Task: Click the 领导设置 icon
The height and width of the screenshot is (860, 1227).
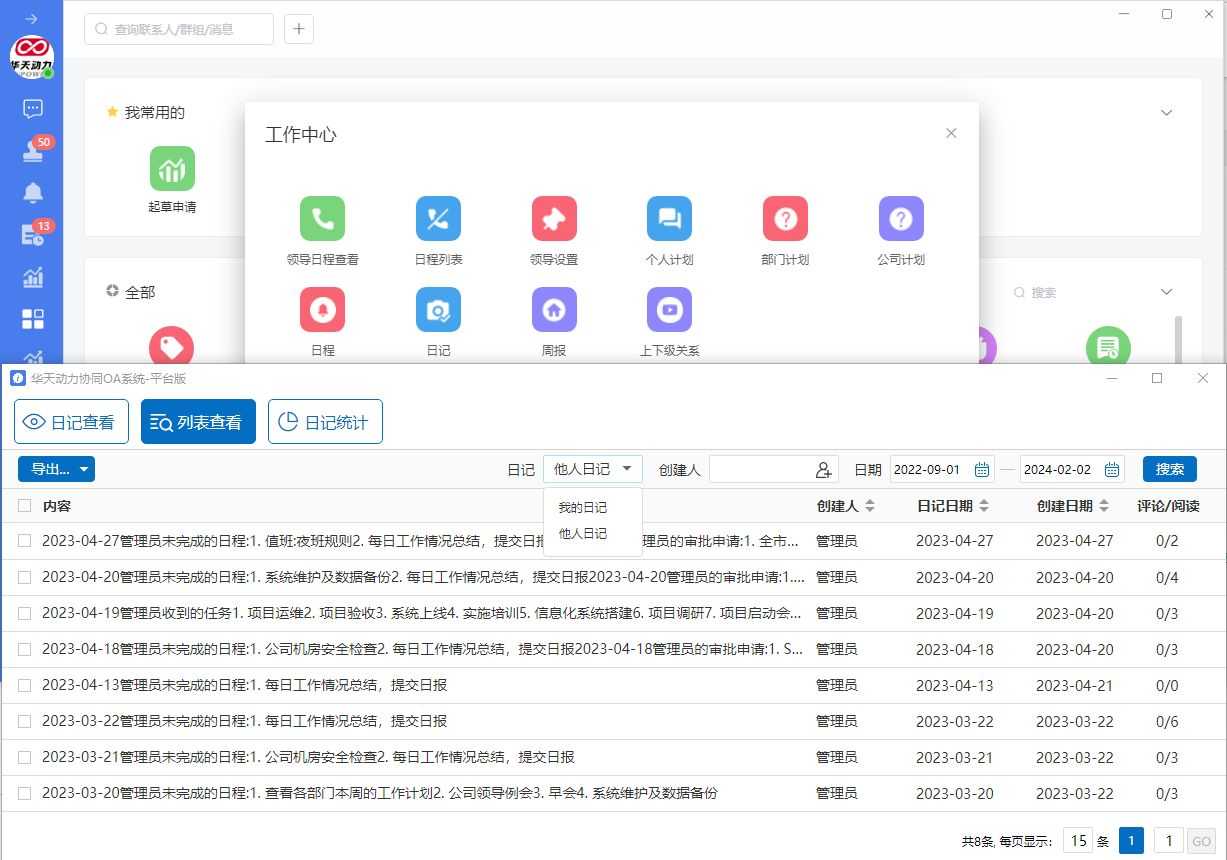Action: (x=554, y=218)
